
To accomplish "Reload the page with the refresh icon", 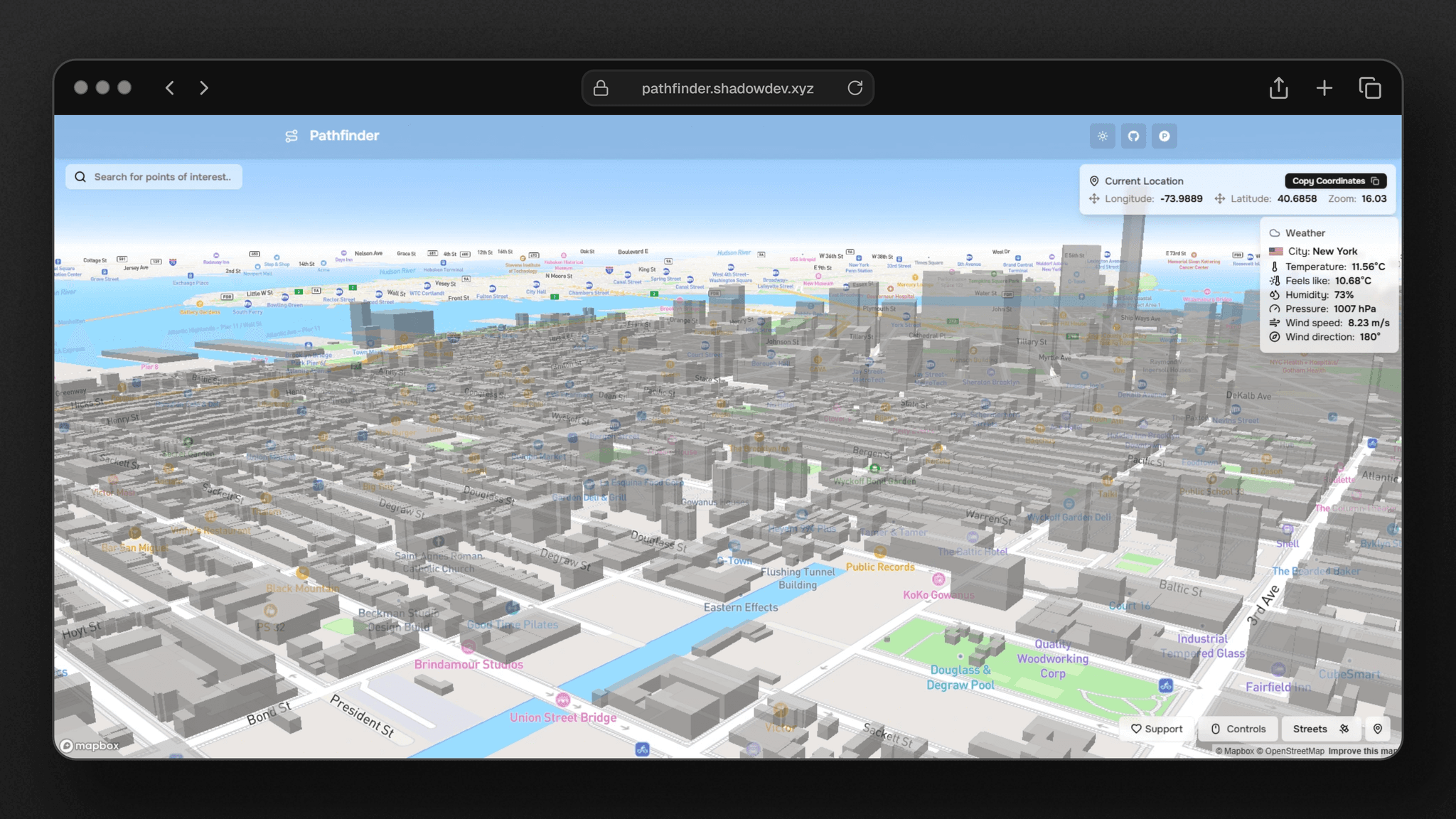I will [x=855, y=88].
